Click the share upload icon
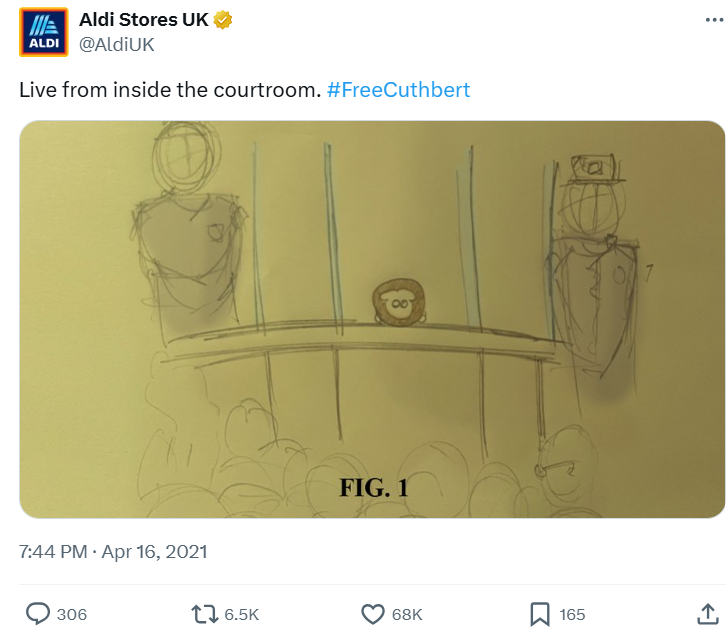The image size is (727, 641). coord(708,614)
